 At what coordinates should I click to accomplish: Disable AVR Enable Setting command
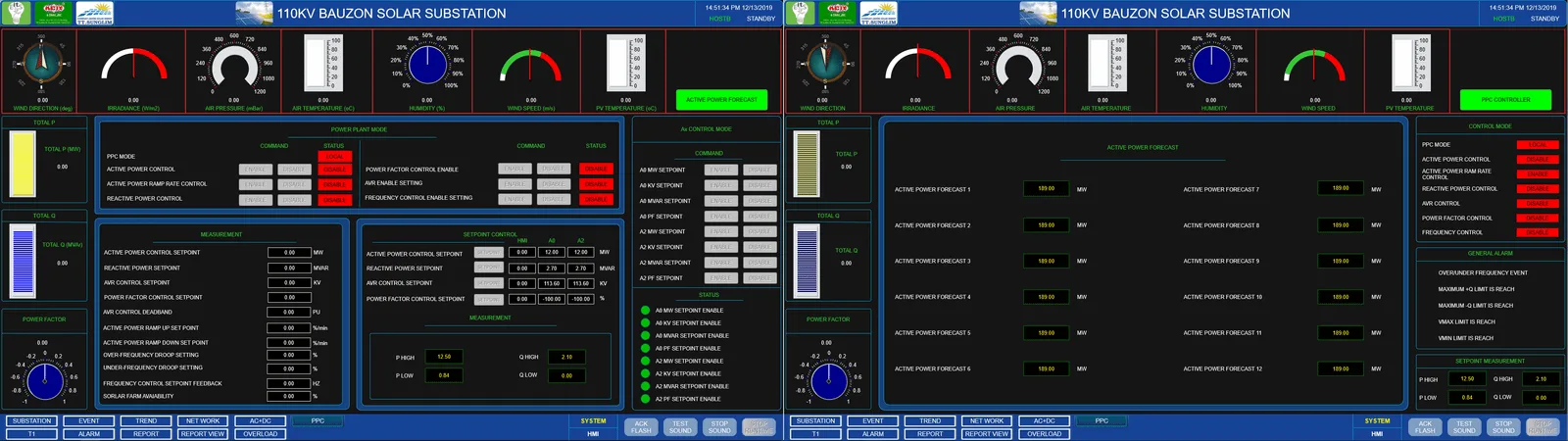tap(554, 183)
